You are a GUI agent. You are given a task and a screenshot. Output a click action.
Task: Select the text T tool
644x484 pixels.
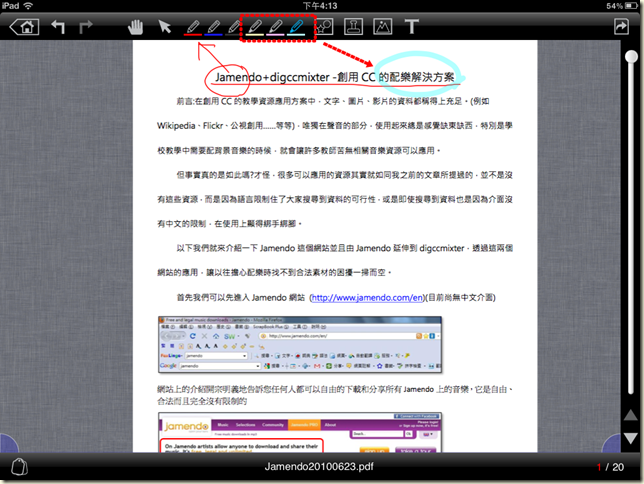(x=412, y=27)
